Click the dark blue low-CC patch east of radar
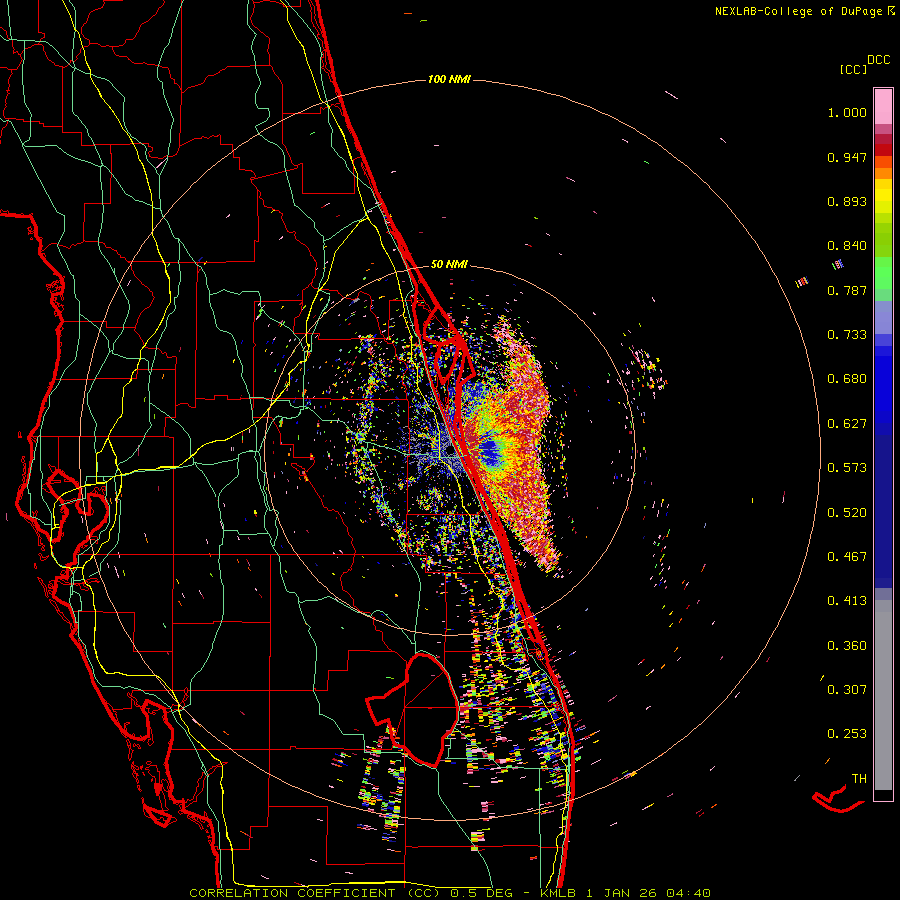The height and width of the screenshot is (900, 900). point(490,452)
